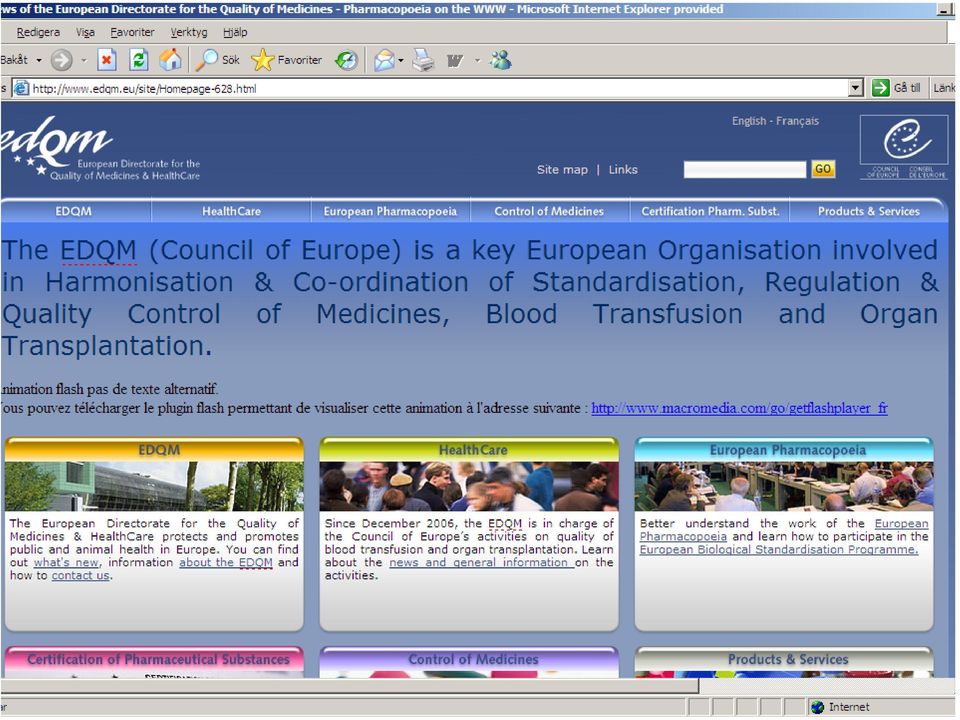Click the EDQM card building photo

tap(154, 486)
